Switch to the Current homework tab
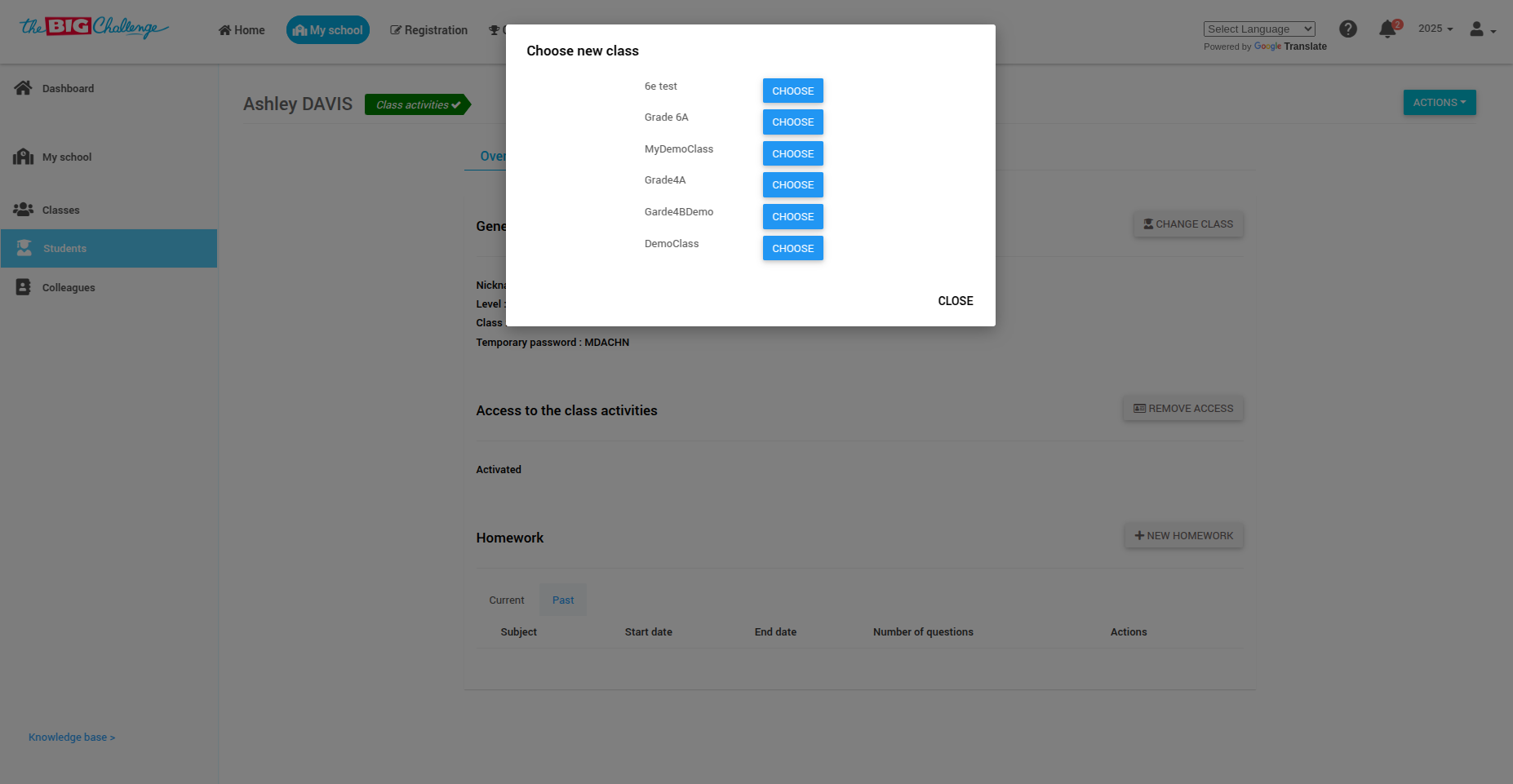 [x=507, y=600]
